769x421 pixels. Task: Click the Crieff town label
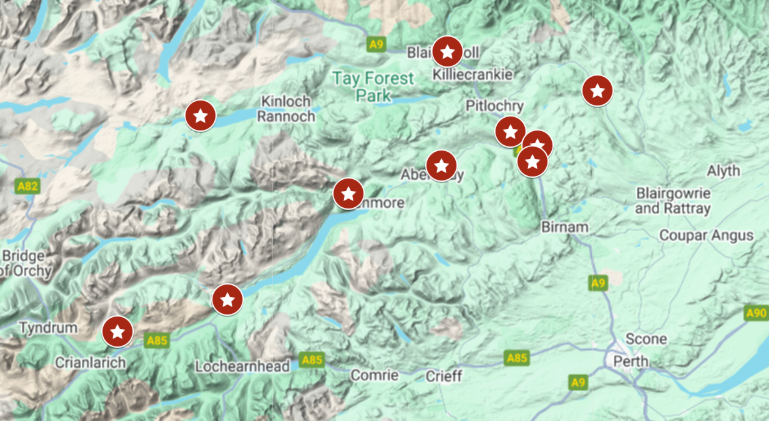pos(444,376)
